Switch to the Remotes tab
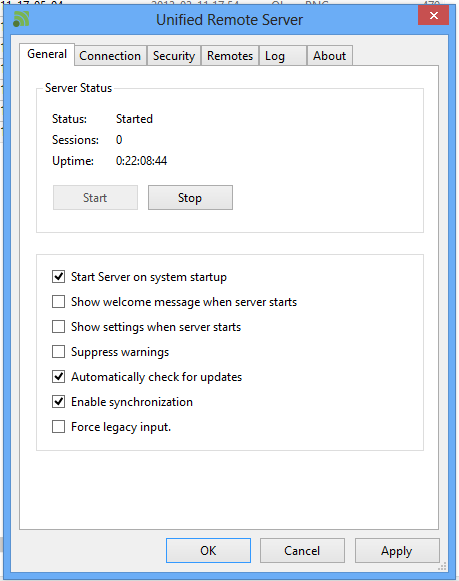This screenshot has height=581, width=459. [x=230, y=56]
